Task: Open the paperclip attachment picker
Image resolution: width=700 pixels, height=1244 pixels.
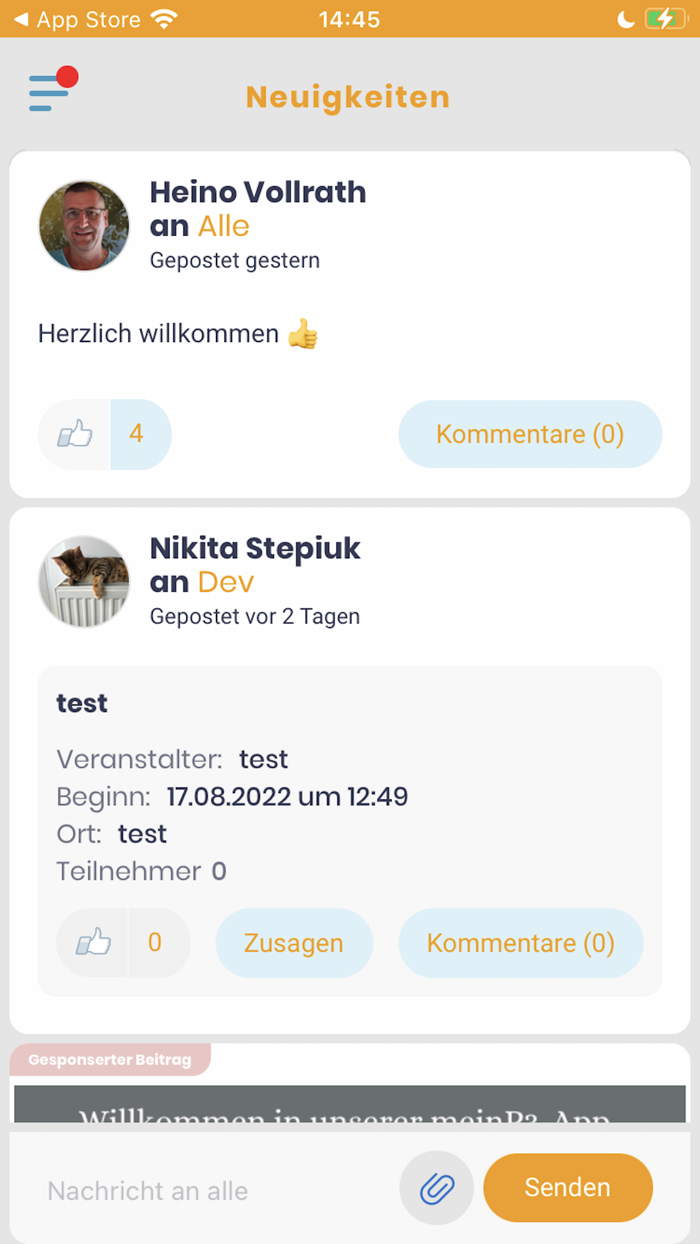Action: pyautogui.click(x=436, y=1188)
